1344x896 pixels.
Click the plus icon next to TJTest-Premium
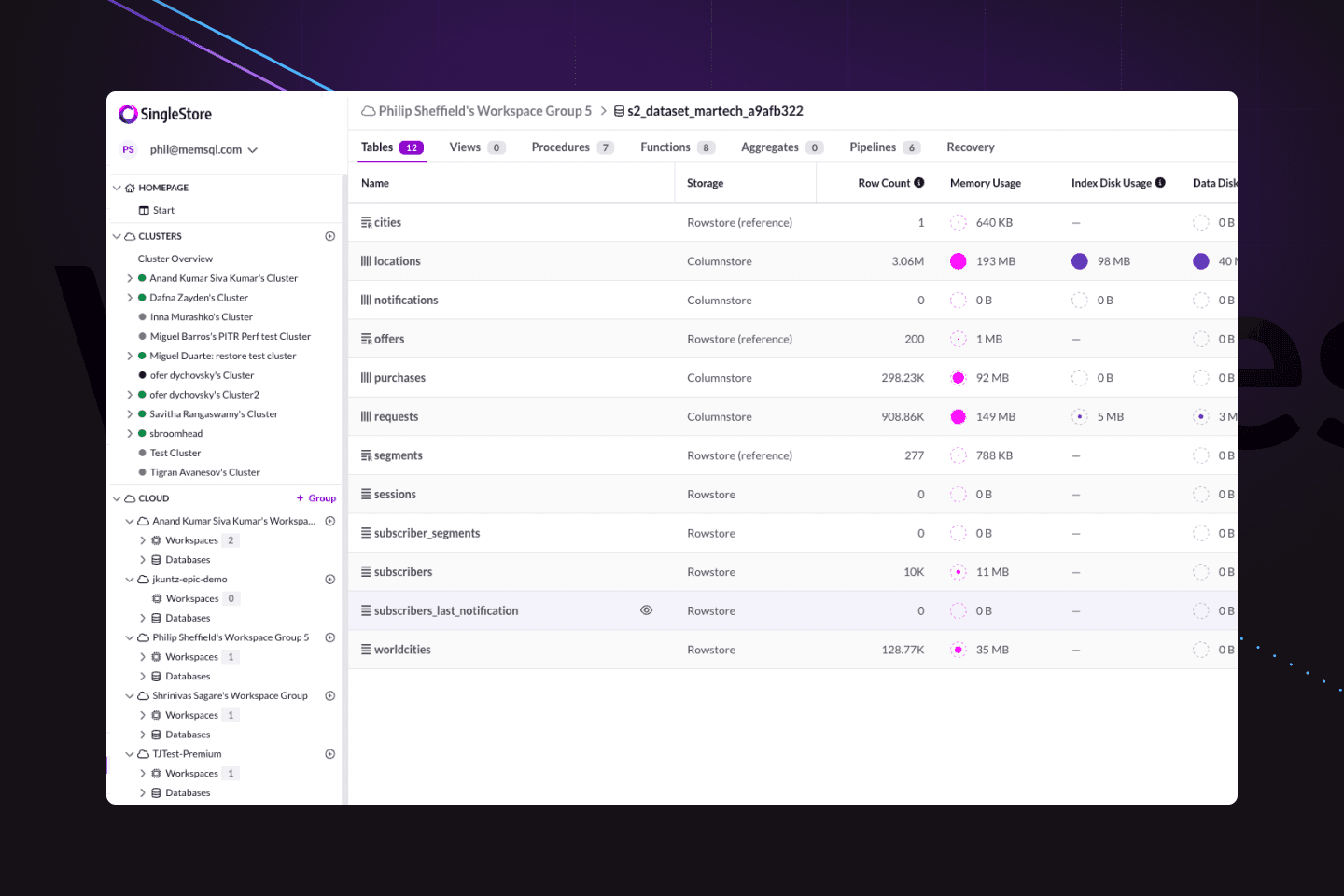point(329,754)
